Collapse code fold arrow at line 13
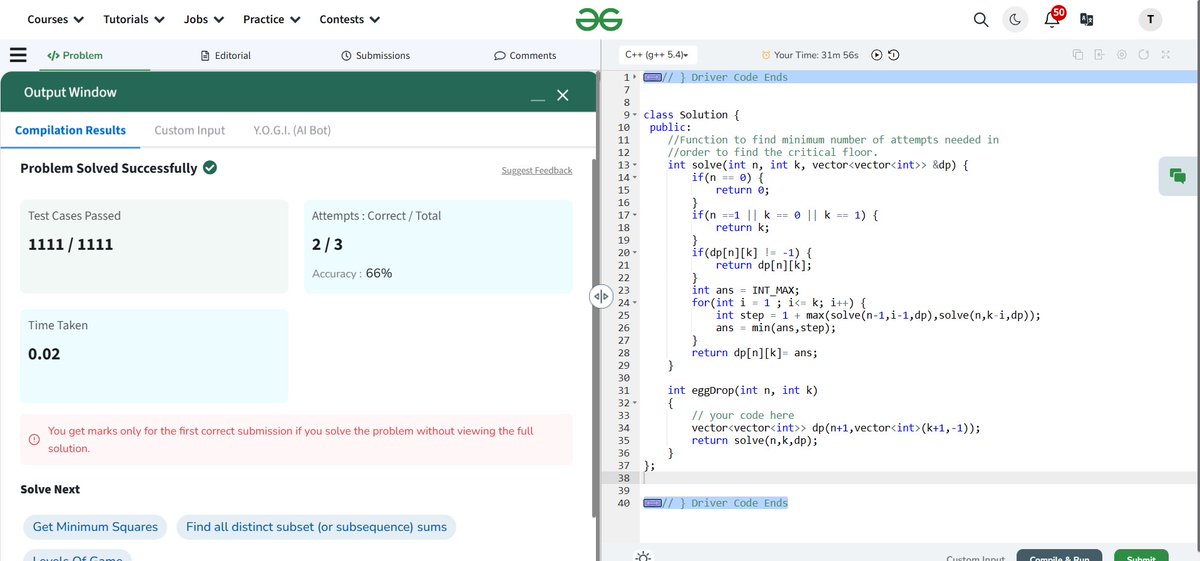The image size is (1200, 561). click(x=636, y=165)
